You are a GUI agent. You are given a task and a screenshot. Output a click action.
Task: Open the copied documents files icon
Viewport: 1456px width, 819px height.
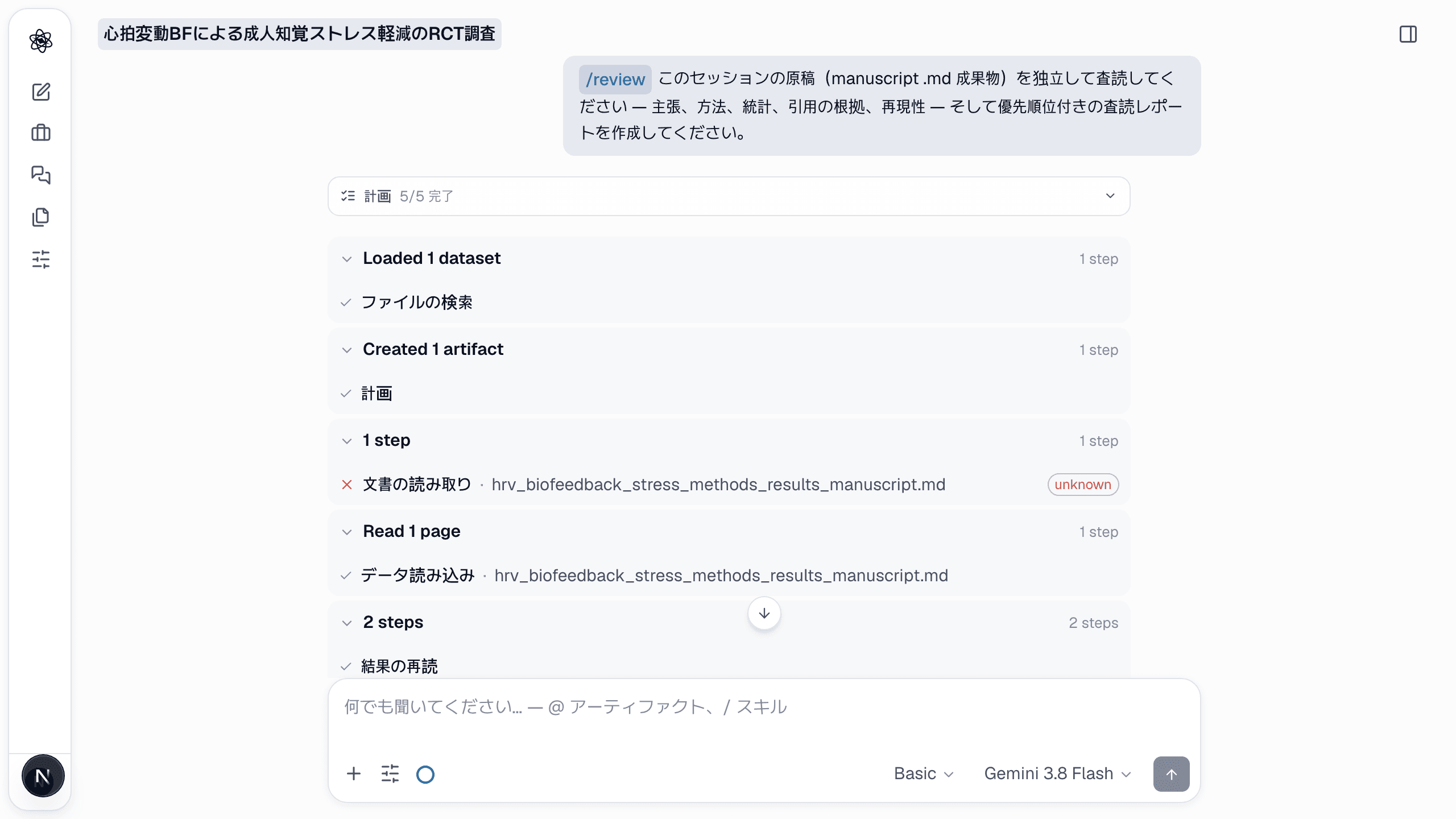pos(41,217)
